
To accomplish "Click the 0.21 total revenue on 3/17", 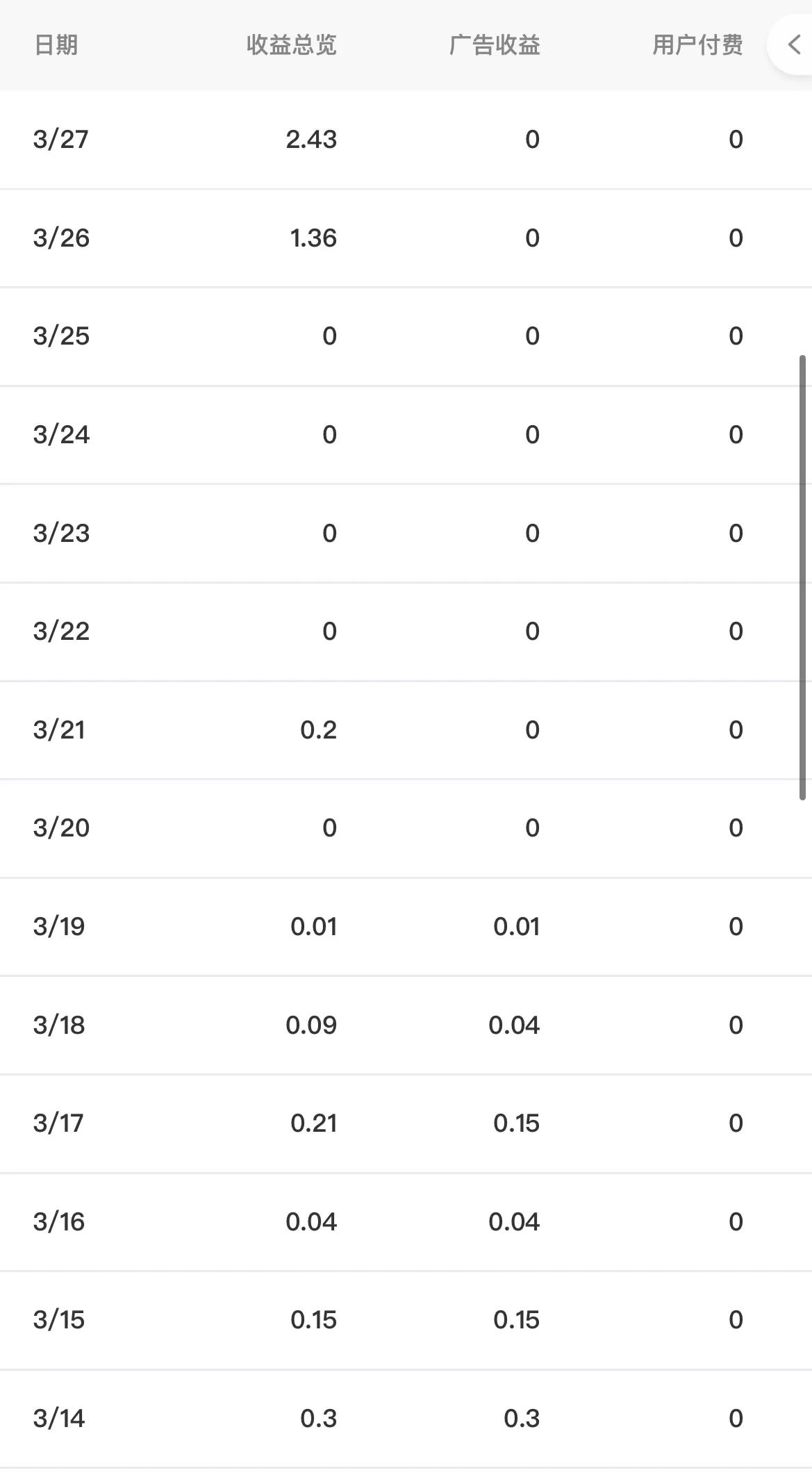I will 313,1123.
